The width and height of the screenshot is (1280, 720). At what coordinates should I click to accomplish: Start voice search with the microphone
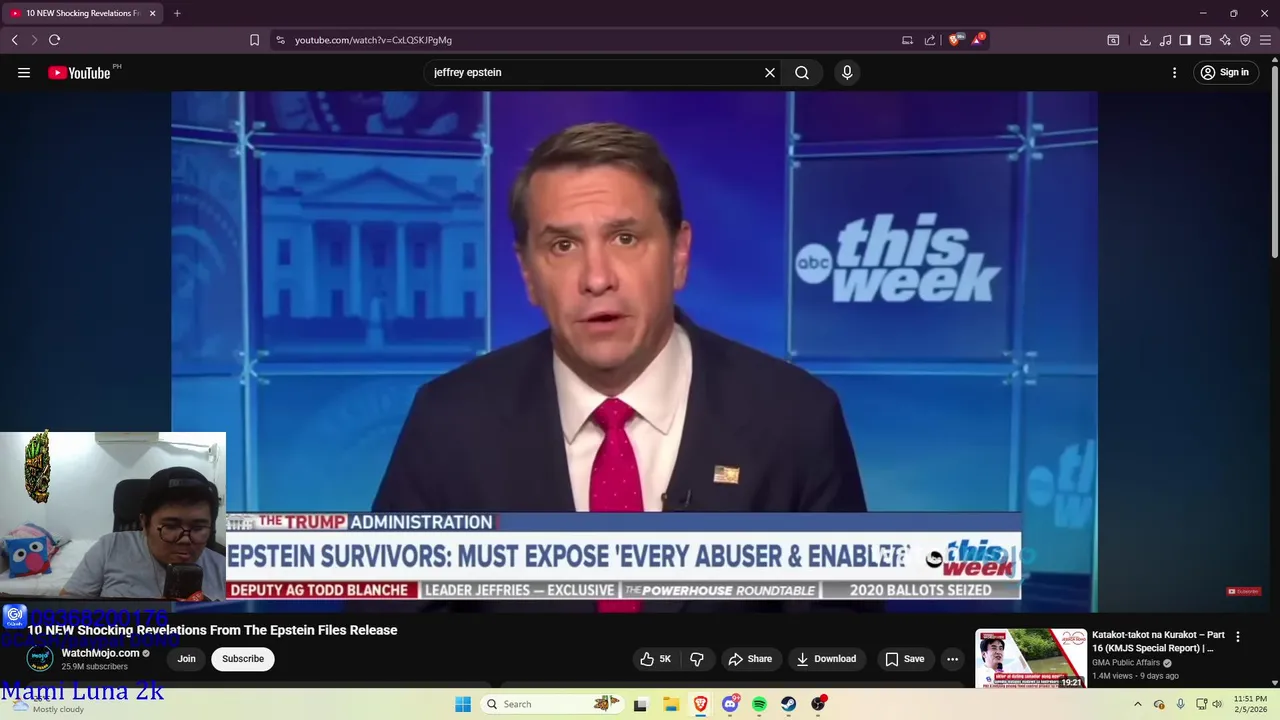tap(847, 72)
